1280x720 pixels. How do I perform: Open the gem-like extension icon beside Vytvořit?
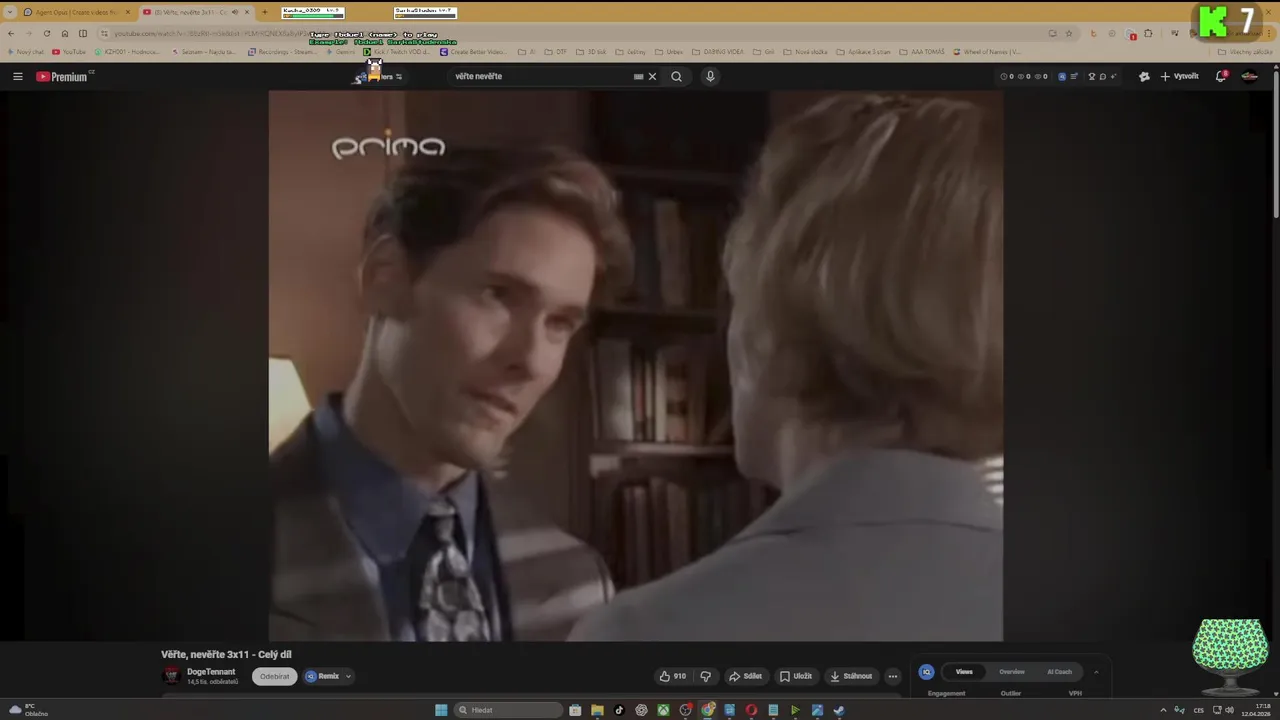pos(1144,76)
